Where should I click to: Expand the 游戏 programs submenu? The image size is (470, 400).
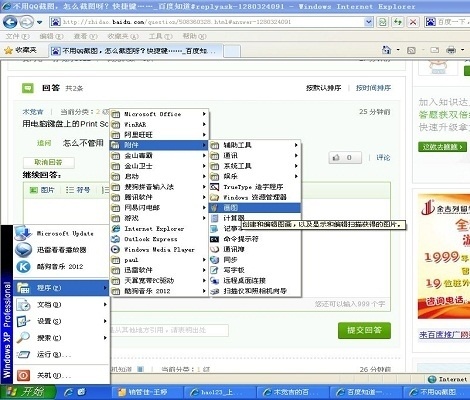159,218
